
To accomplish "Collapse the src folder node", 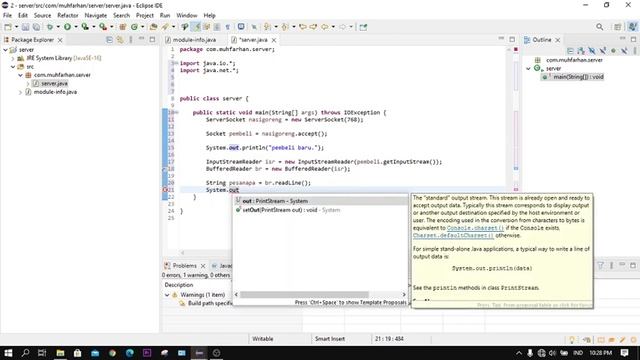I will [x=13, y=67].
